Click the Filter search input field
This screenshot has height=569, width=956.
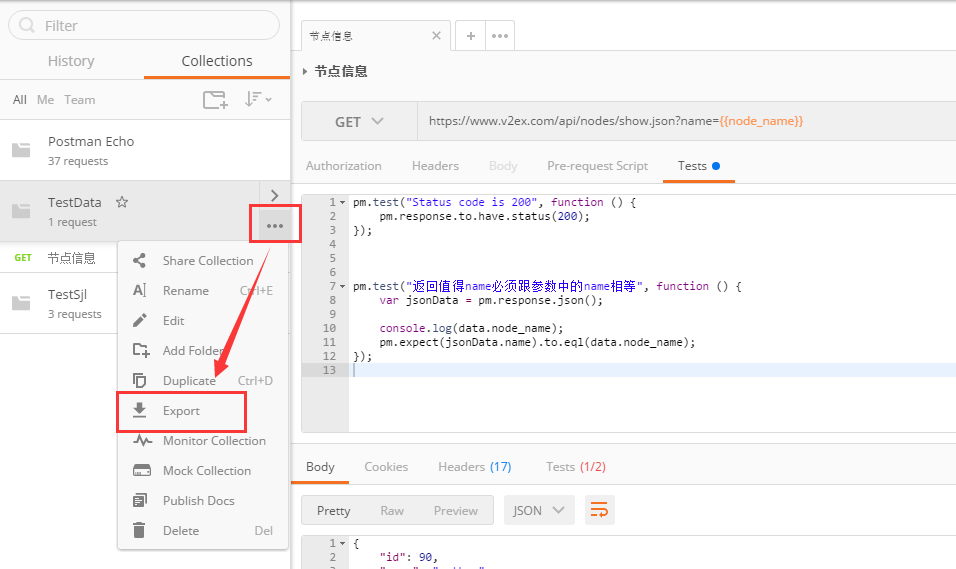[x=144, y=25]
